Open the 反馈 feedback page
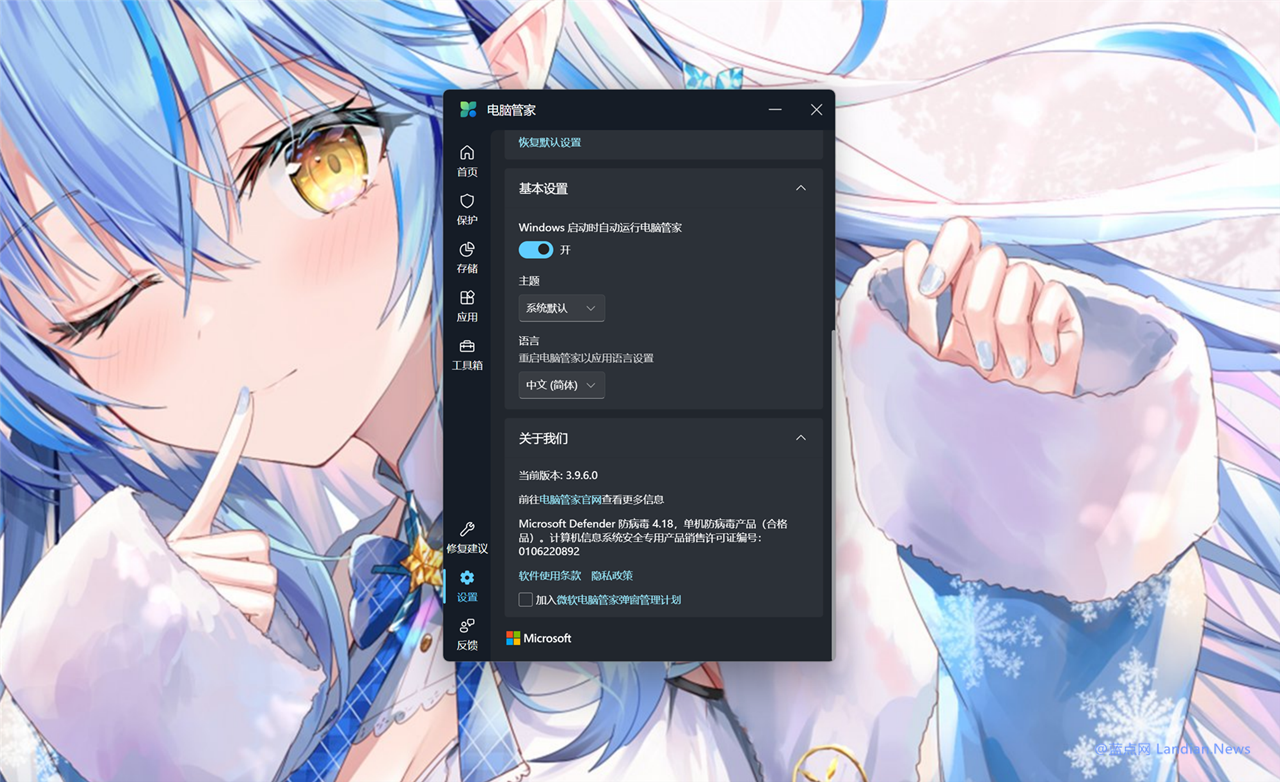Screen dimensions: 1280x782 click(467, 634)
